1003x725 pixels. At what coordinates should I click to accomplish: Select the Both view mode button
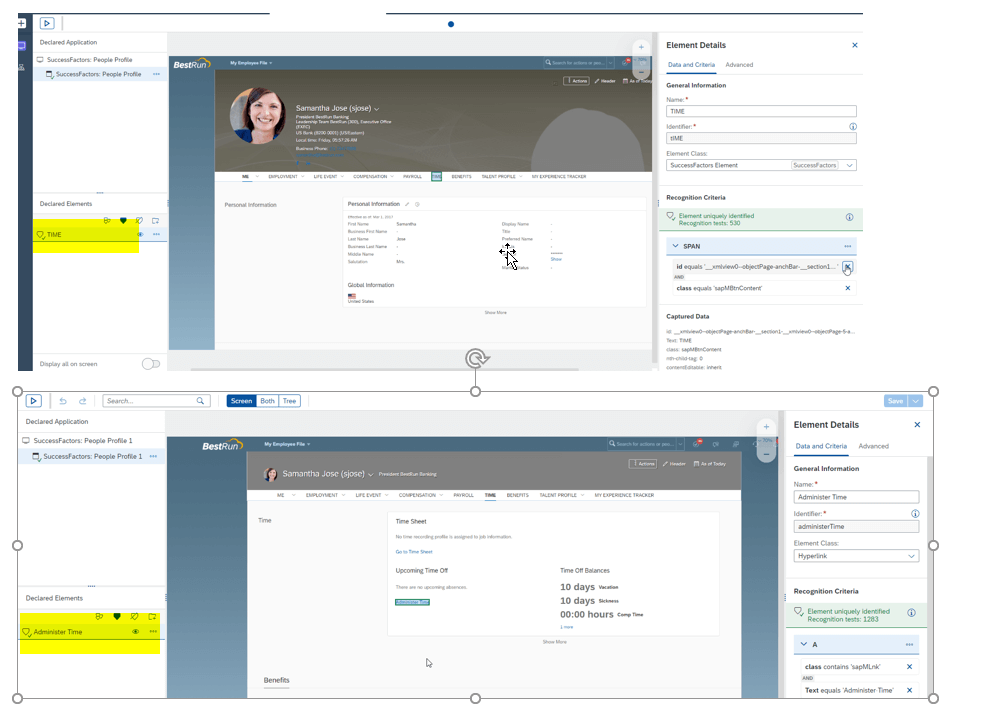click(x=267, y=401)
